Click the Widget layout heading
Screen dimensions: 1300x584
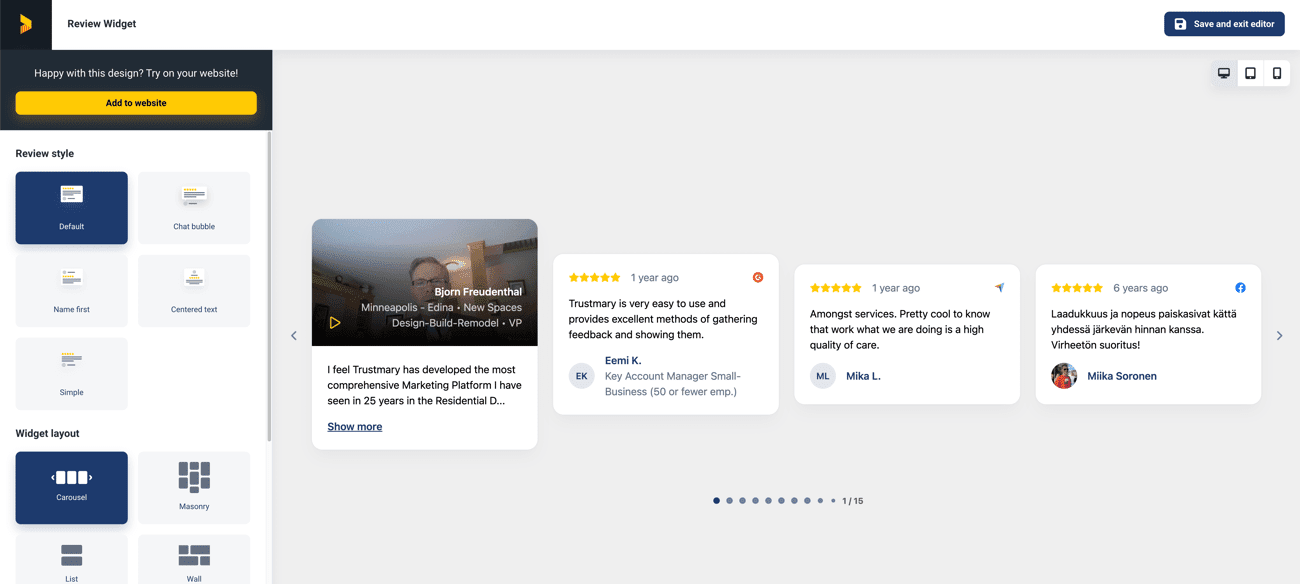point(47,434)
